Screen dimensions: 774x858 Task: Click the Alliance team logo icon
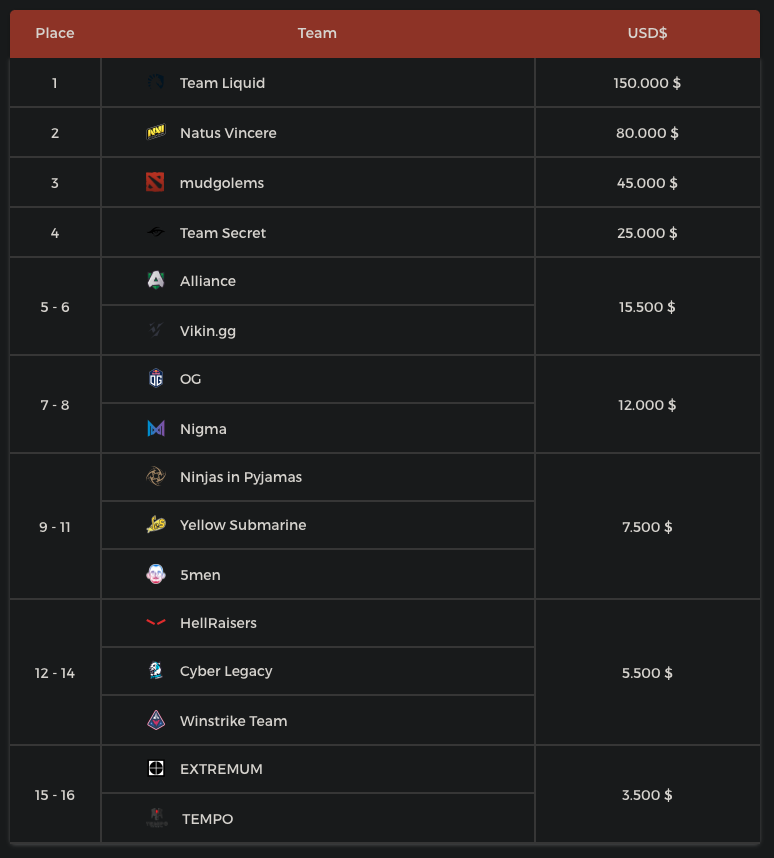[155, 281]
